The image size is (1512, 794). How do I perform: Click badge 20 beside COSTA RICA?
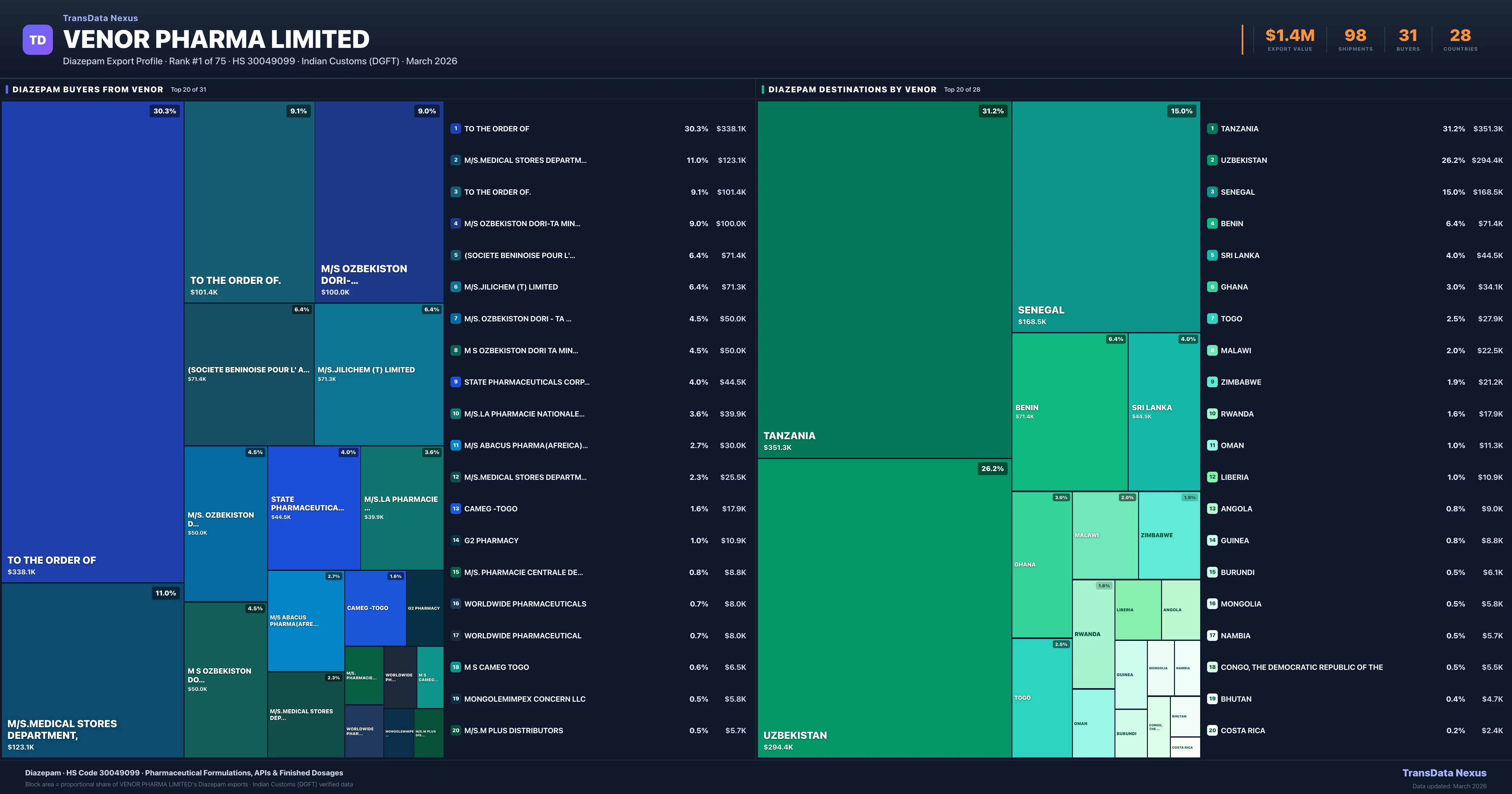click(1212, 730)
